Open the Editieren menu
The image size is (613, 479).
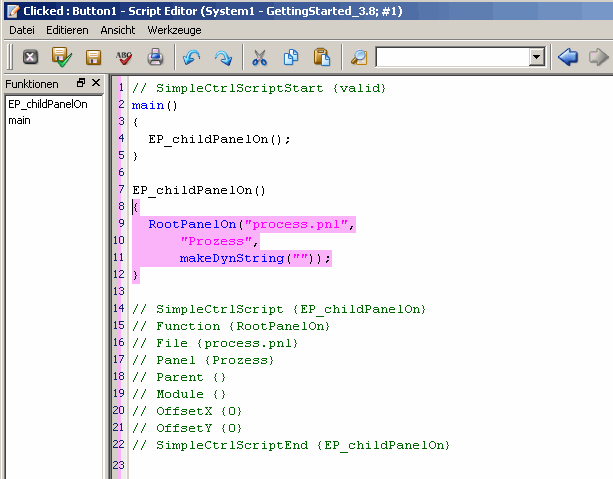pyautogui.click(x=67, y=31)
